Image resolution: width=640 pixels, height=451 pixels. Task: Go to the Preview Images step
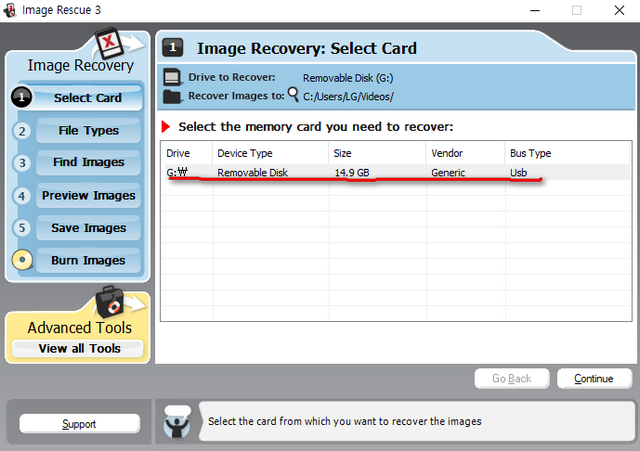[x=89, y=196]
